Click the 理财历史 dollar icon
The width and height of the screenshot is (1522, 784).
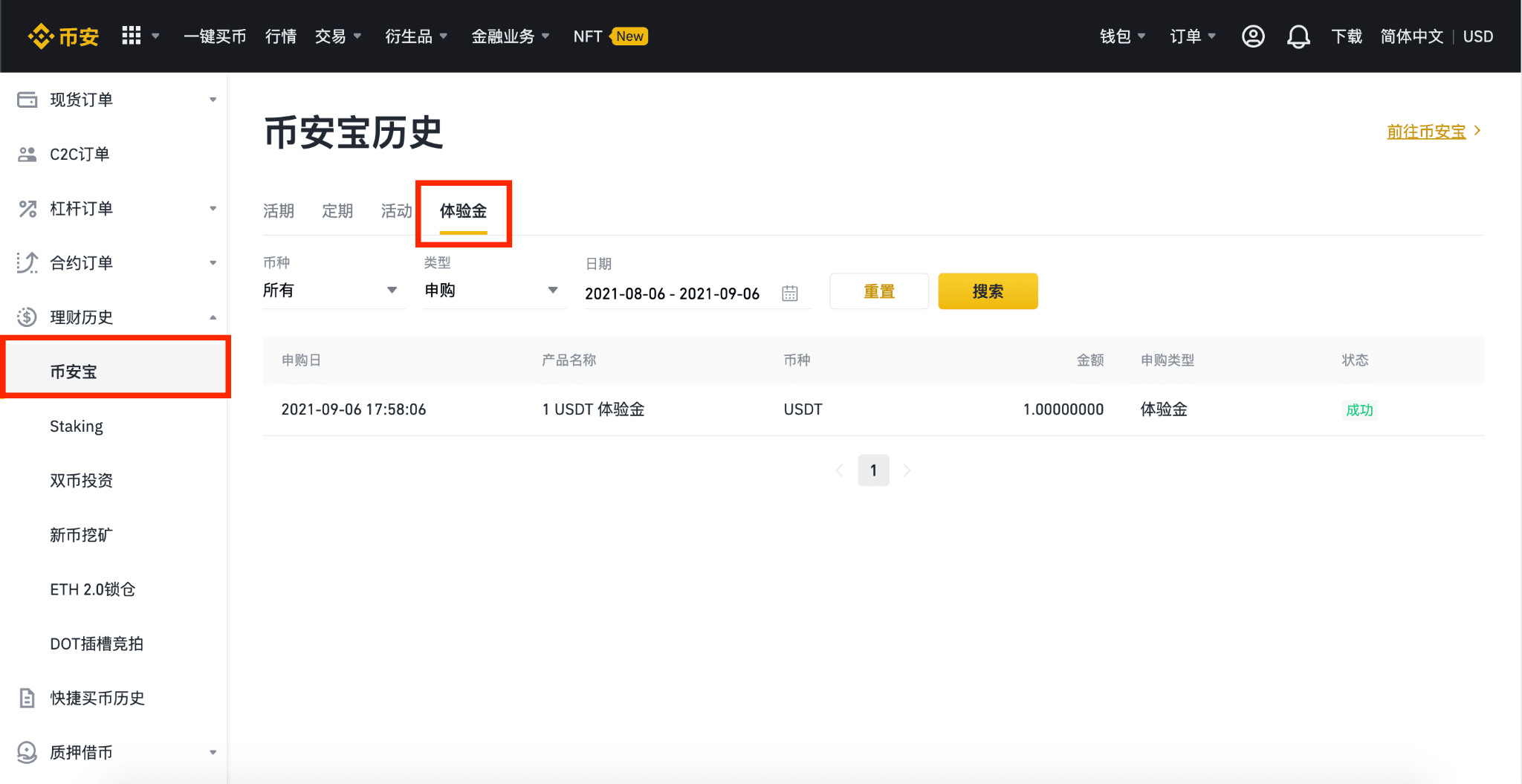(27, 317)
